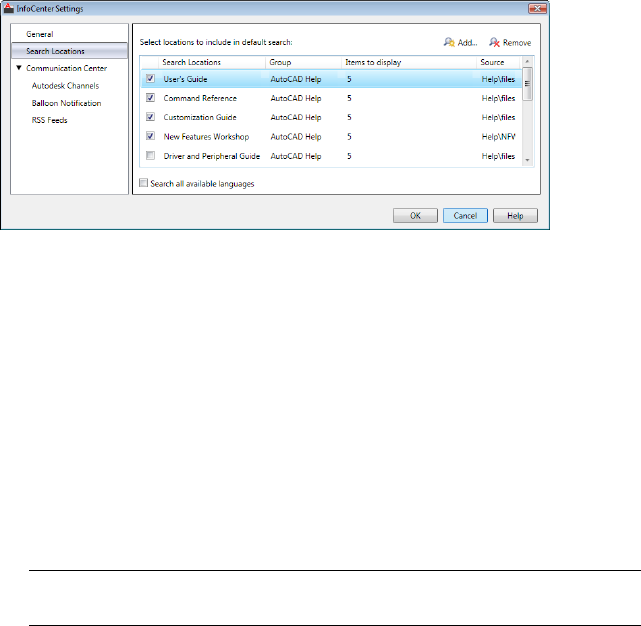Screen dimensions: 641x626
Task: Click the Add search location icon
Action: pyautogui.click(x=449, y=42)
